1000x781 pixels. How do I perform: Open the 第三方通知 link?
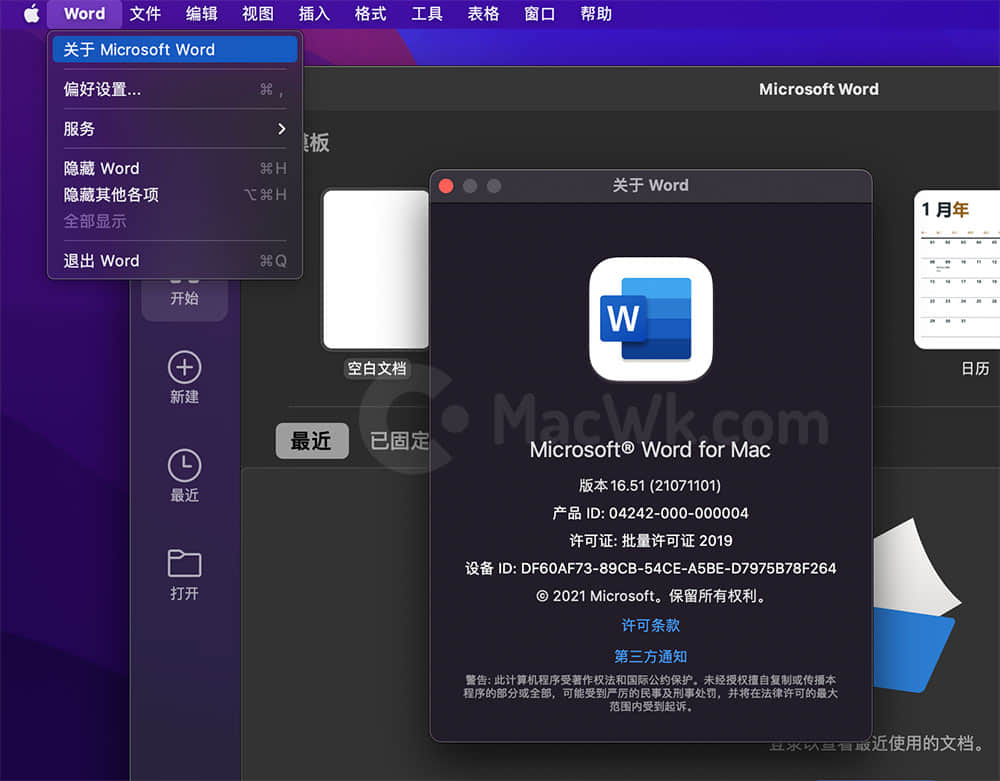[651, 656]
